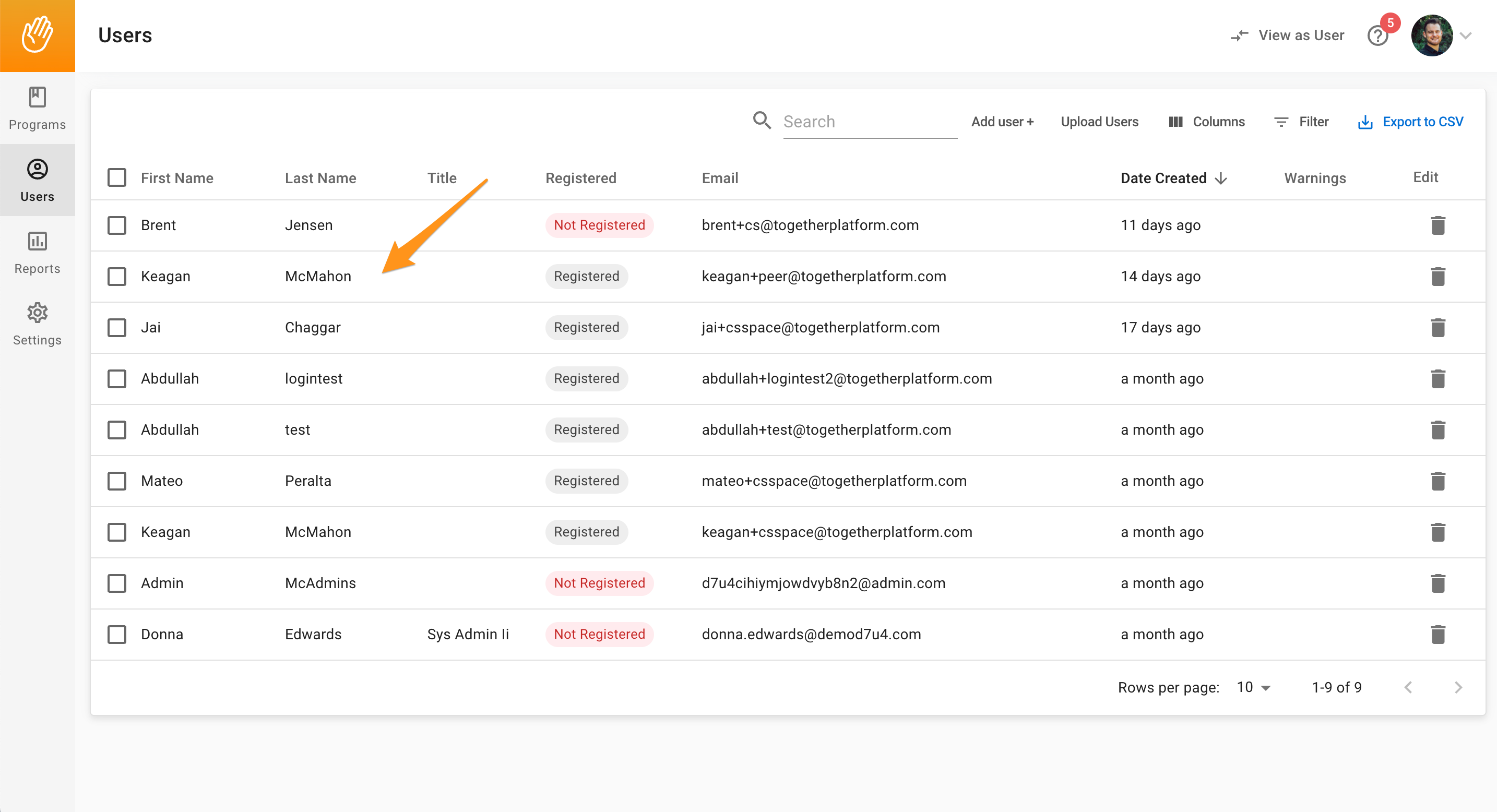Click d7u4cihiymjowdvyb8n2@admin.com email
Viewport: 1497px width, 812px height.
point(824,583)
